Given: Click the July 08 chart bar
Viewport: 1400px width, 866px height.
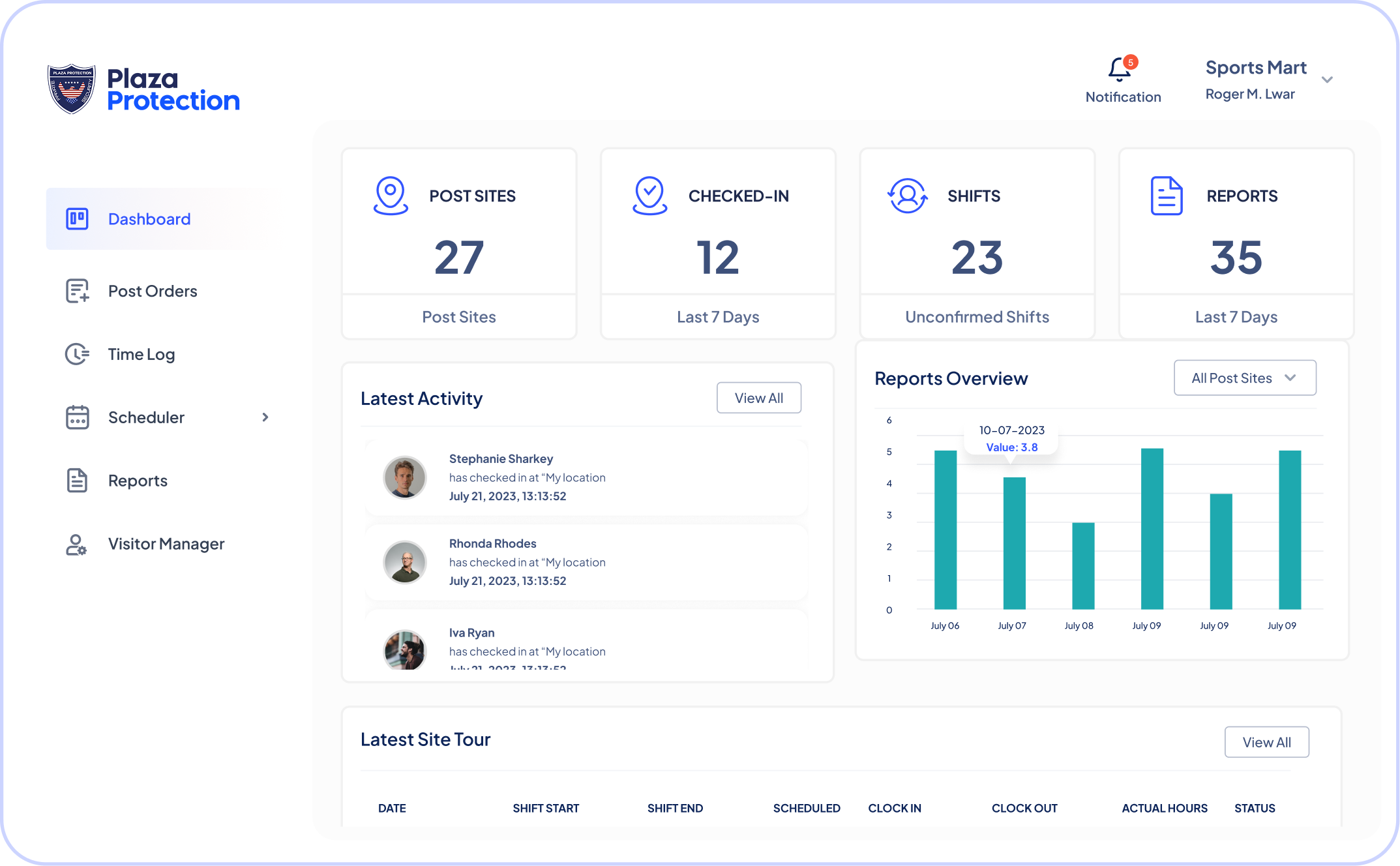Looking at the screenshot, I should click(x=1082, y=565).
